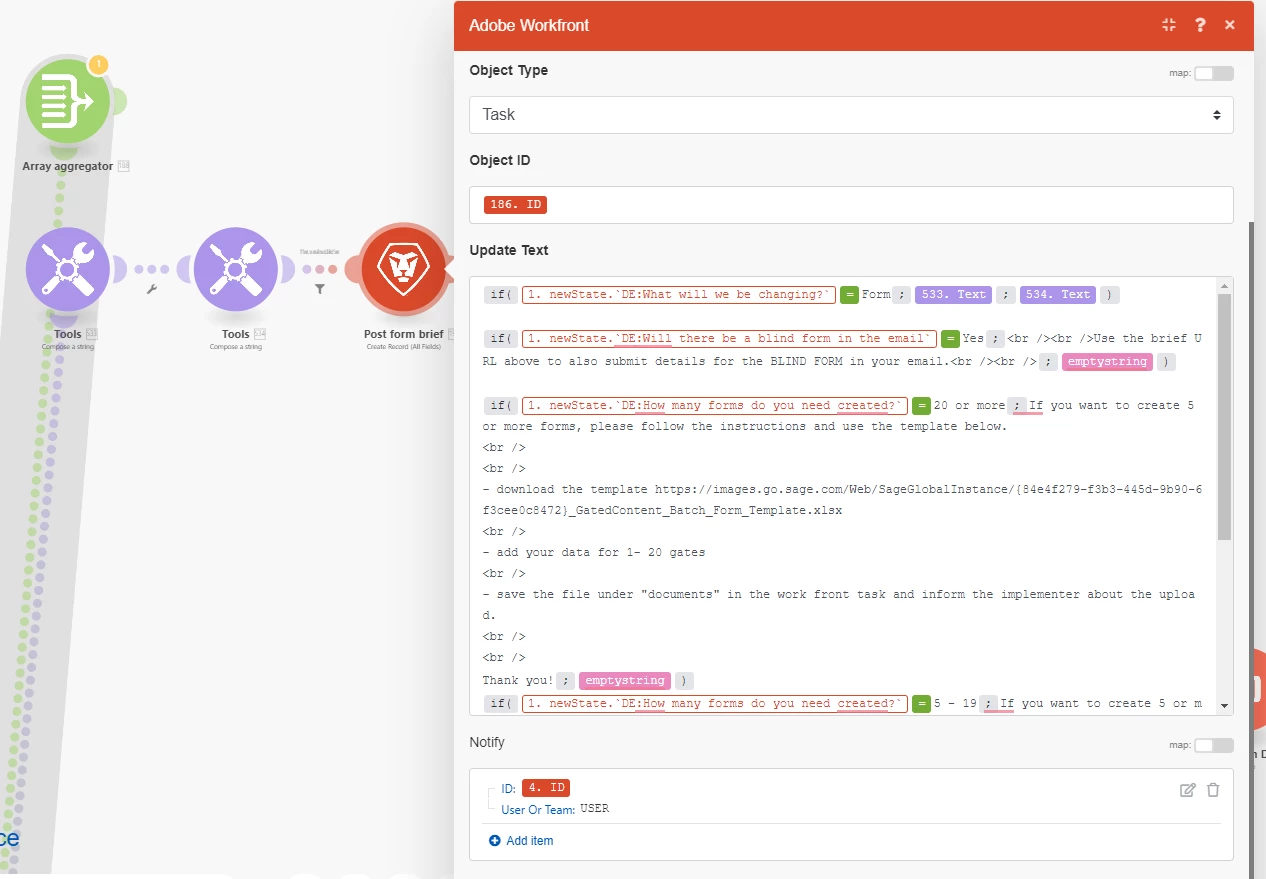Image resolution: width=1266 pixels, height=879 pixels.
Task: Select the 186. ID pill in Object ID
Action: pos(515,205)
